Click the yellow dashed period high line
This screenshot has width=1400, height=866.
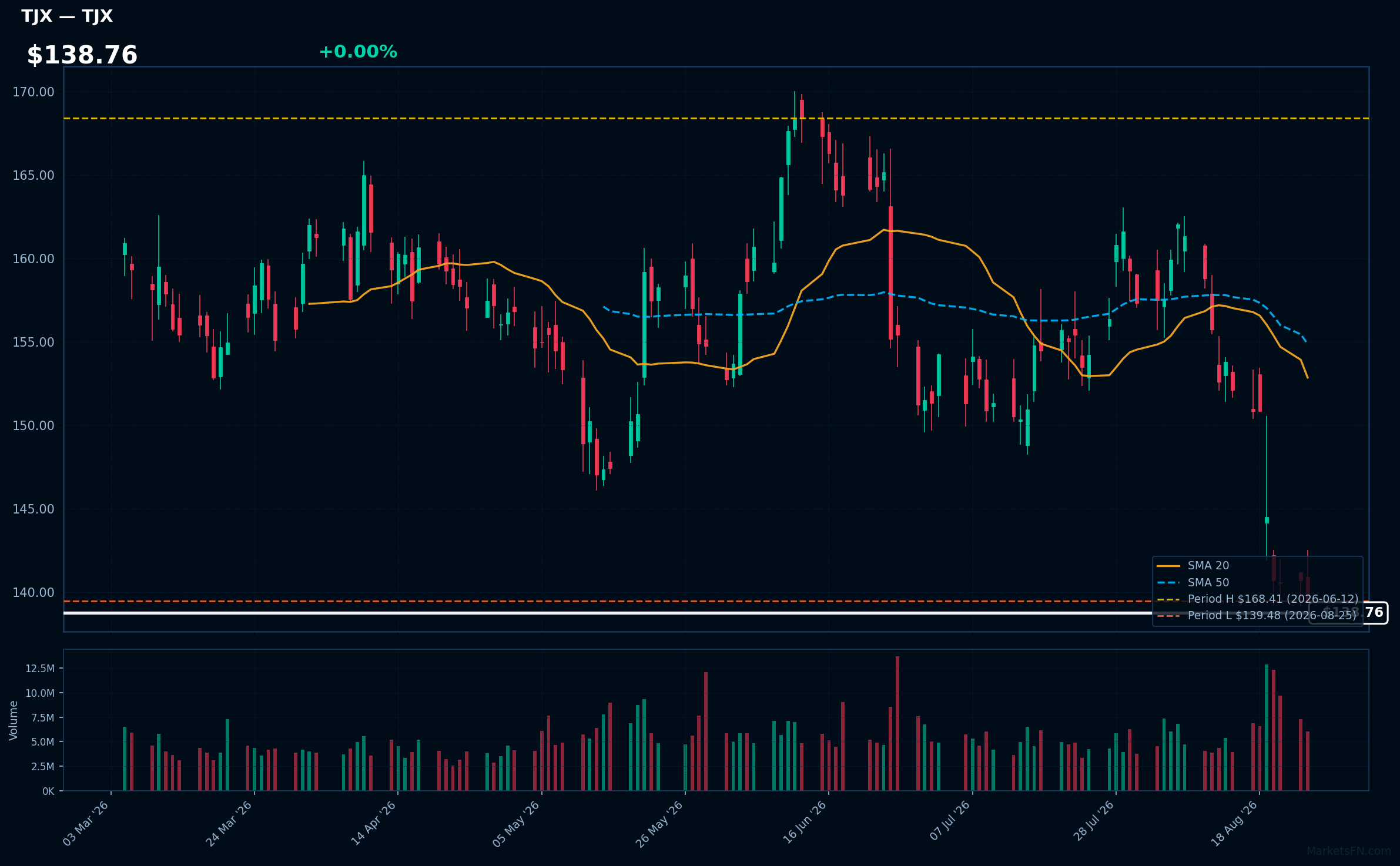(x=716, y=119)
